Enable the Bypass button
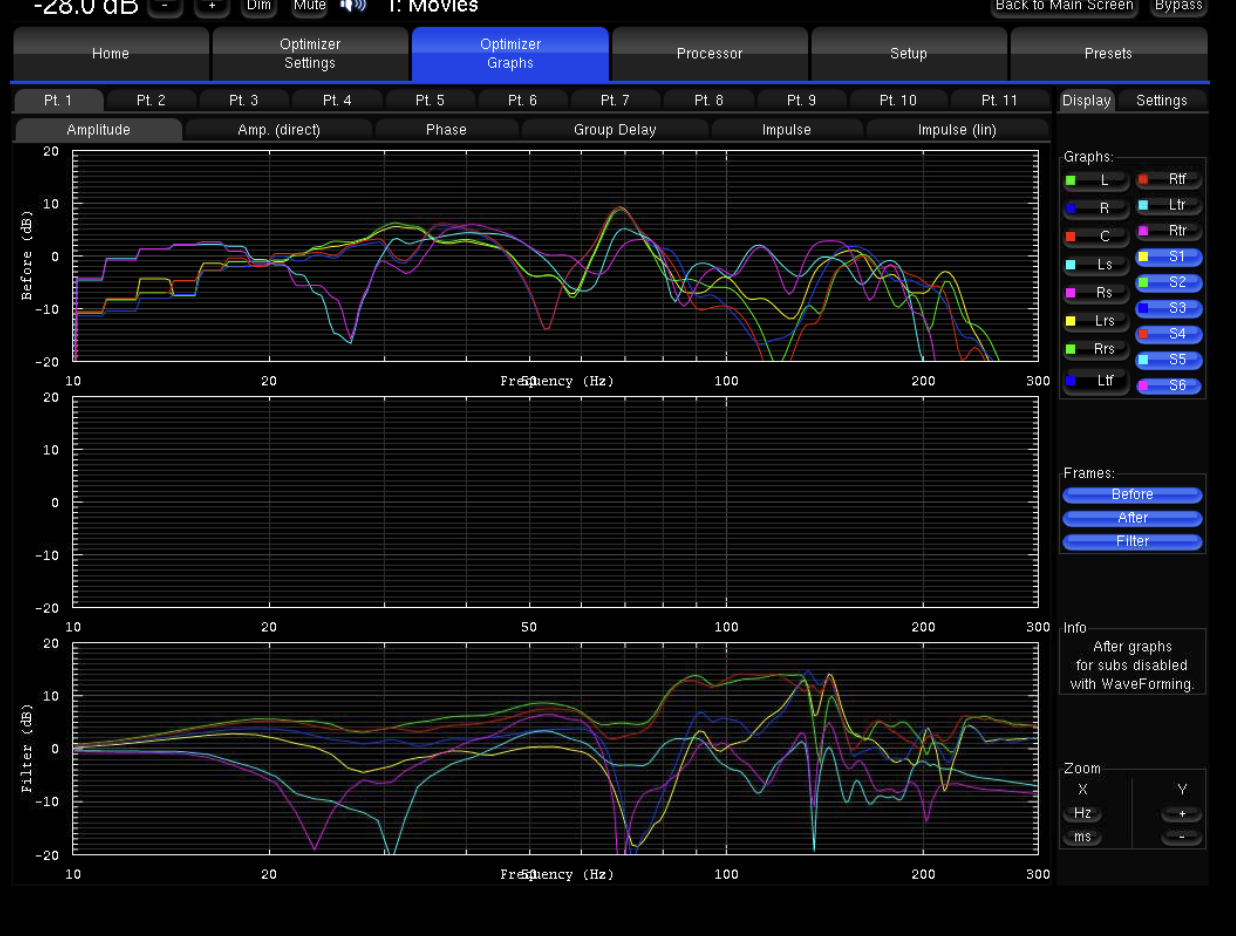 (x=1178, y=7)
